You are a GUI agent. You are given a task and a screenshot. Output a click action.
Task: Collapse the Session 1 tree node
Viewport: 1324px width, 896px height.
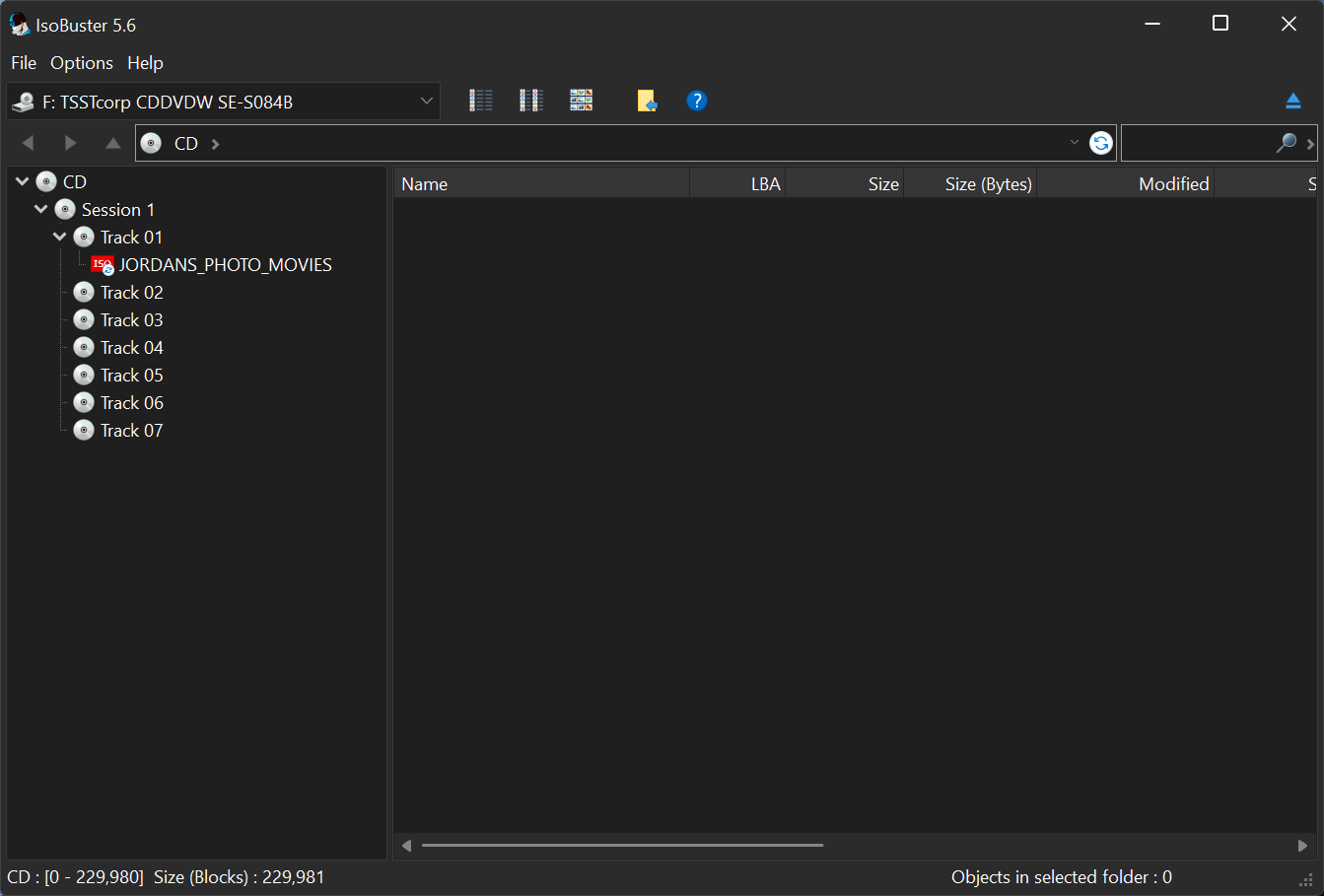click(40, 209)
